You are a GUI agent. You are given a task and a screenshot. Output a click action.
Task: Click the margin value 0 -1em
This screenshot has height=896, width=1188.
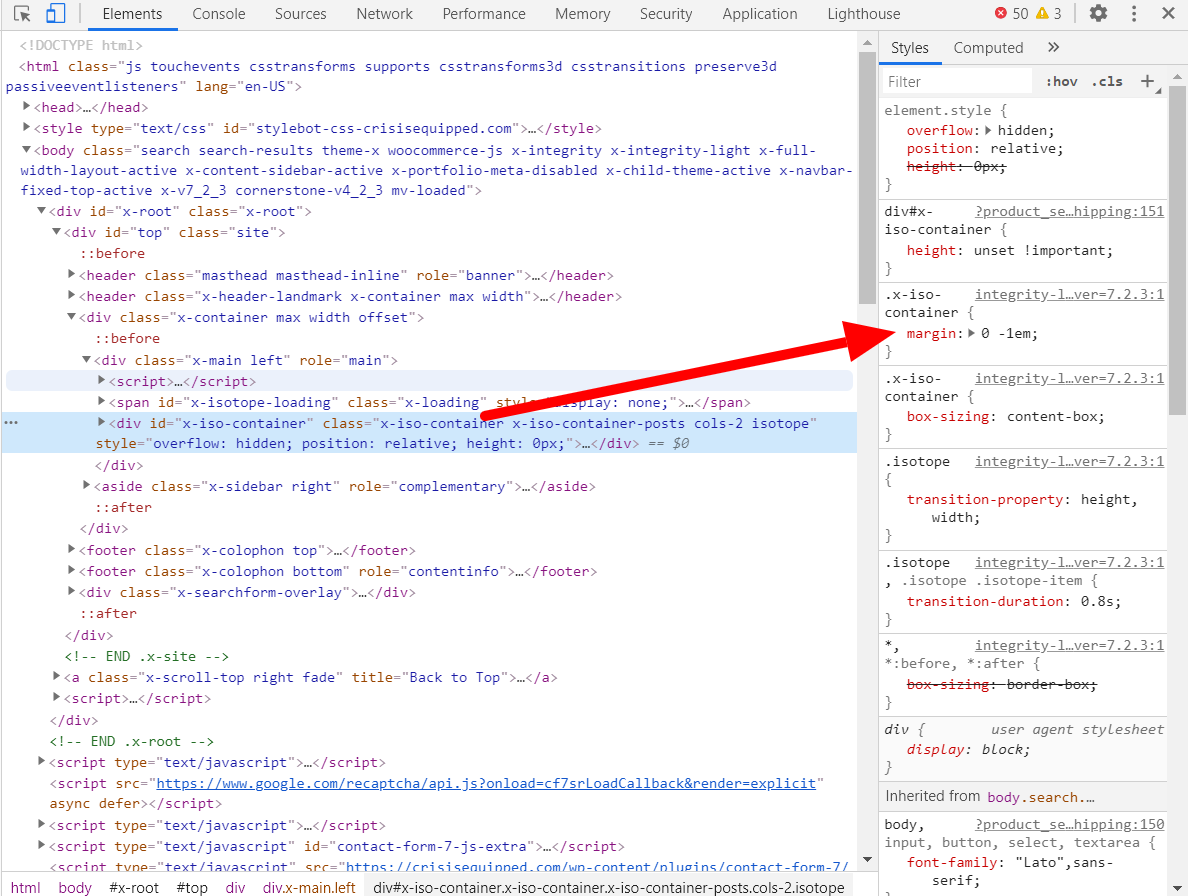(1008, 333)
